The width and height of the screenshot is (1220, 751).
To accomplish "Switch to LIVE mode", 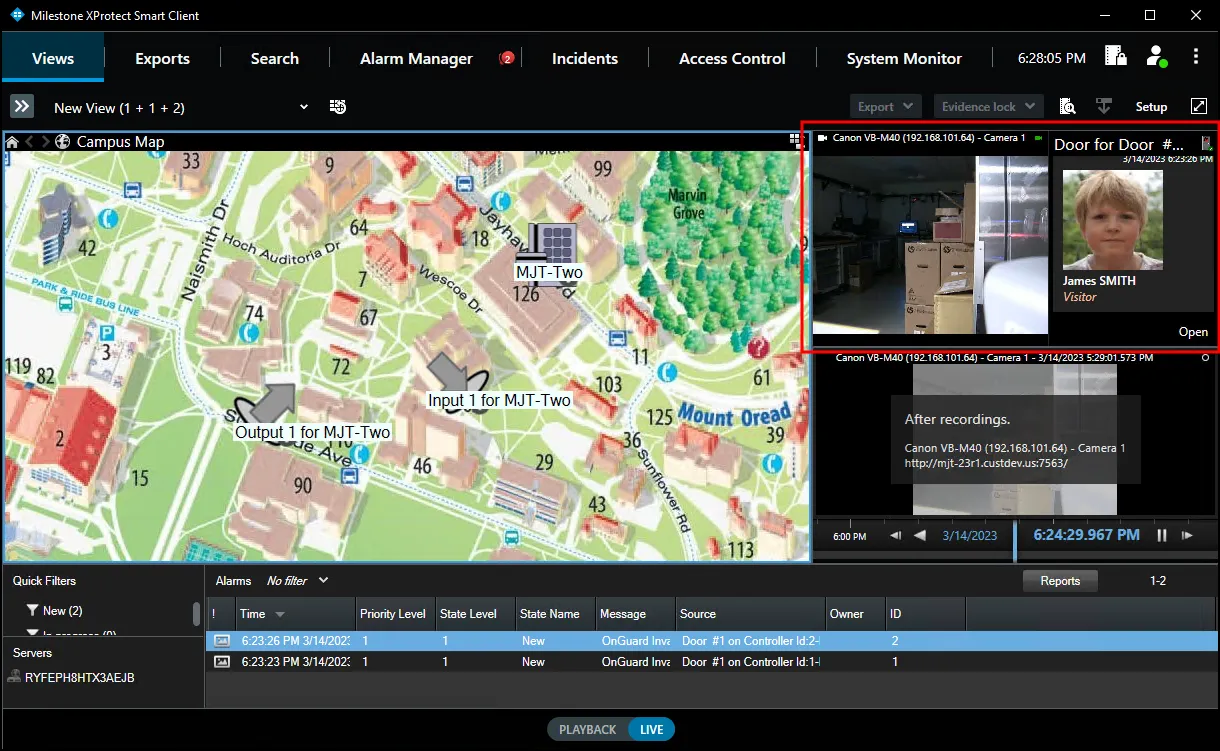I will (x=652, y=729).
